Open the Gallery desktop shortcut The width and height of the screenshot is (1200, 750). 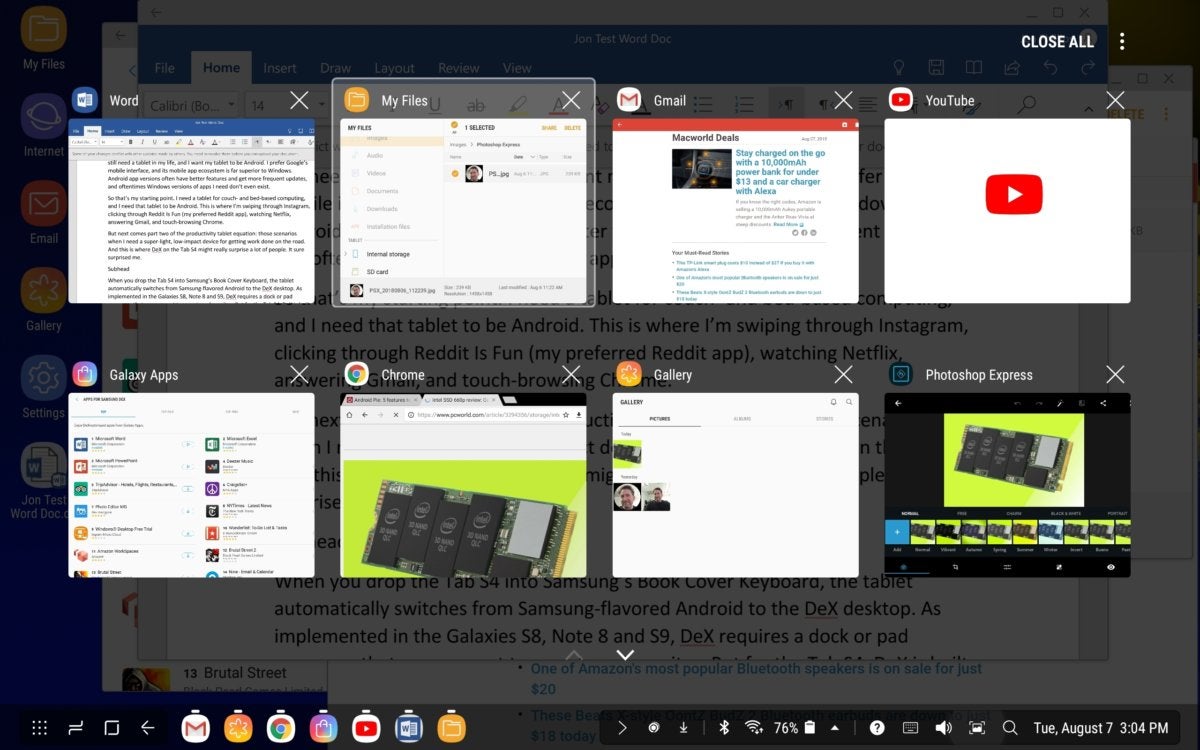(x=44, y=300)
